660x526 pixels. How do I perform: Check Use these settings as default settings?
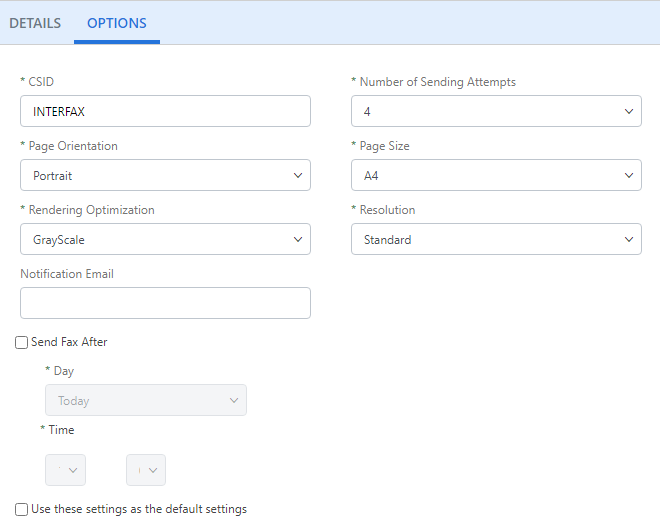click(x=22, y=510)
